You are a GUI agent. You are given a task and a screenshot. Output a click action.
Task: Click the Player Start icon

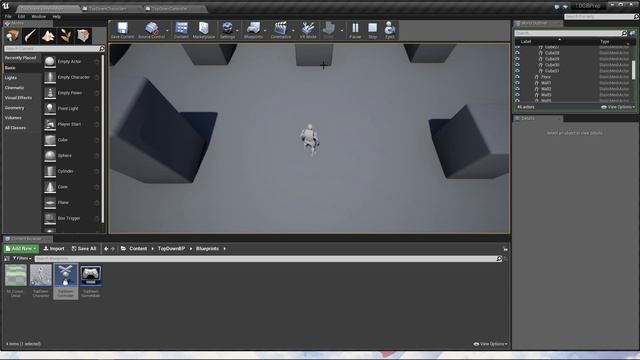(50, 124)
